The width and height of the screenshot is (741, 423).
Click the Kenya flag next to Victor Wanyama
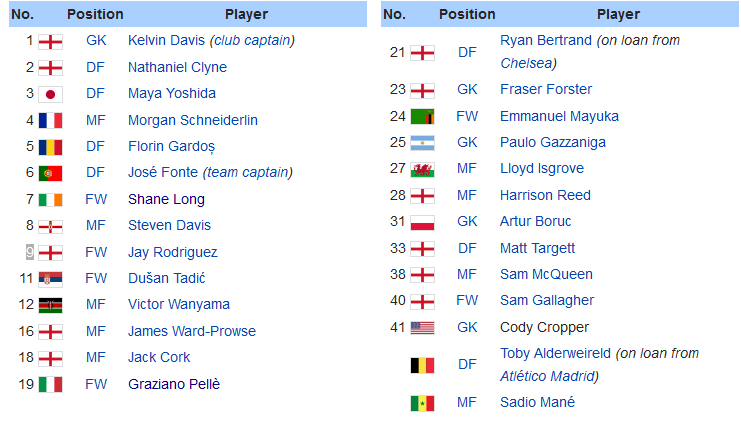[x=50, y=305]
